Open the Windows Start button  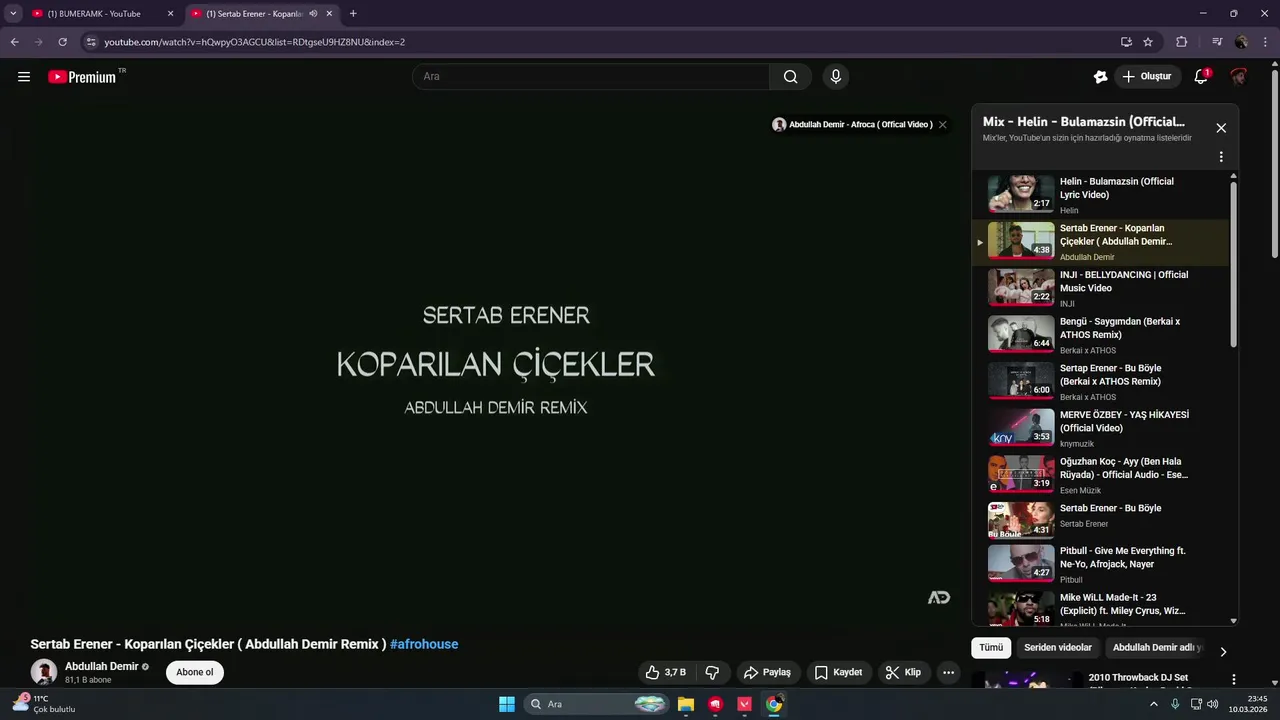pos(507,704)
